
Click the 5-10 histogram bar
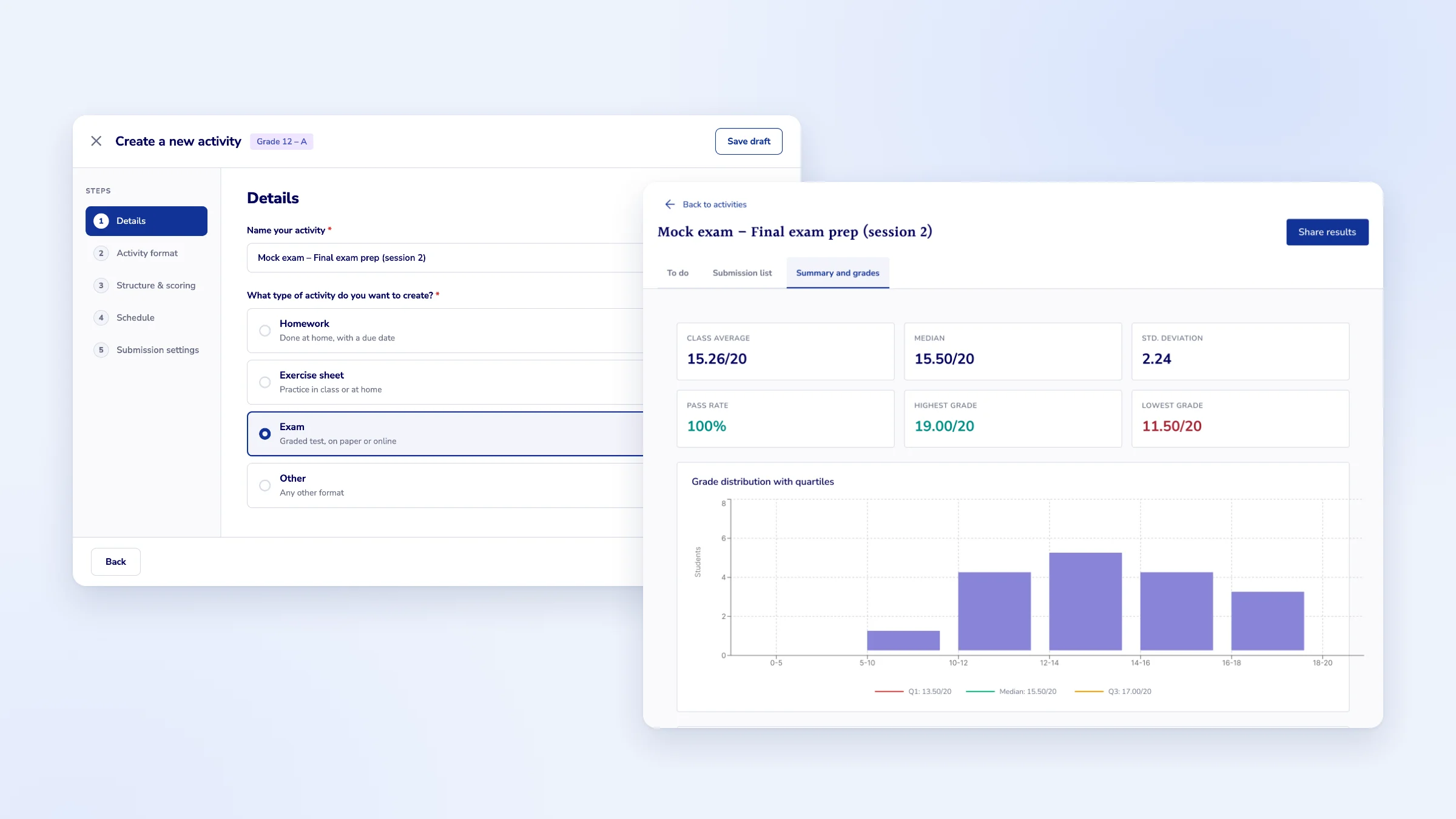click(x=903, y=641)
